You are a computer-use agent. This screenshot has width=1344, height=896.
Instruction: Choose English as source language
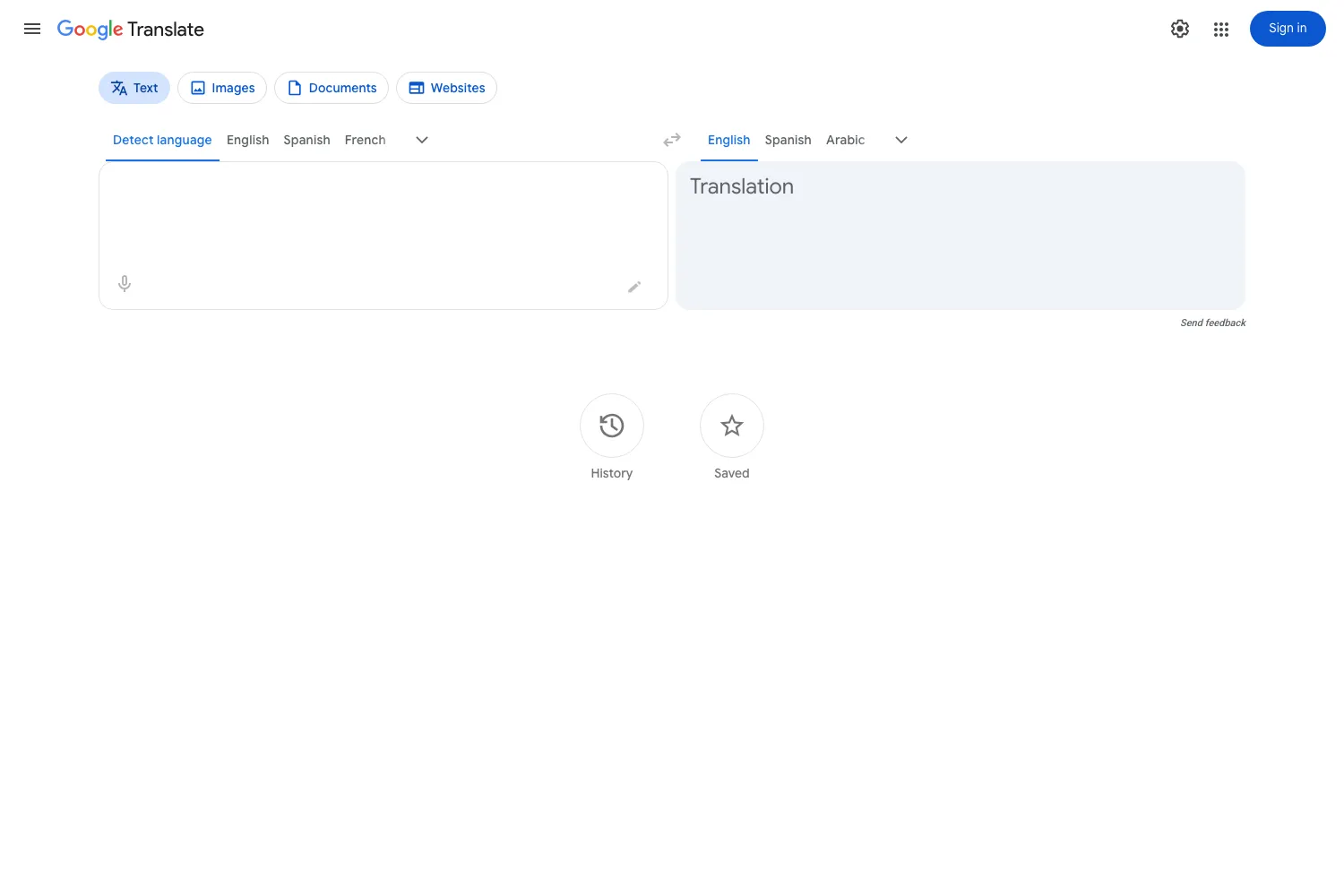(247, 140)
